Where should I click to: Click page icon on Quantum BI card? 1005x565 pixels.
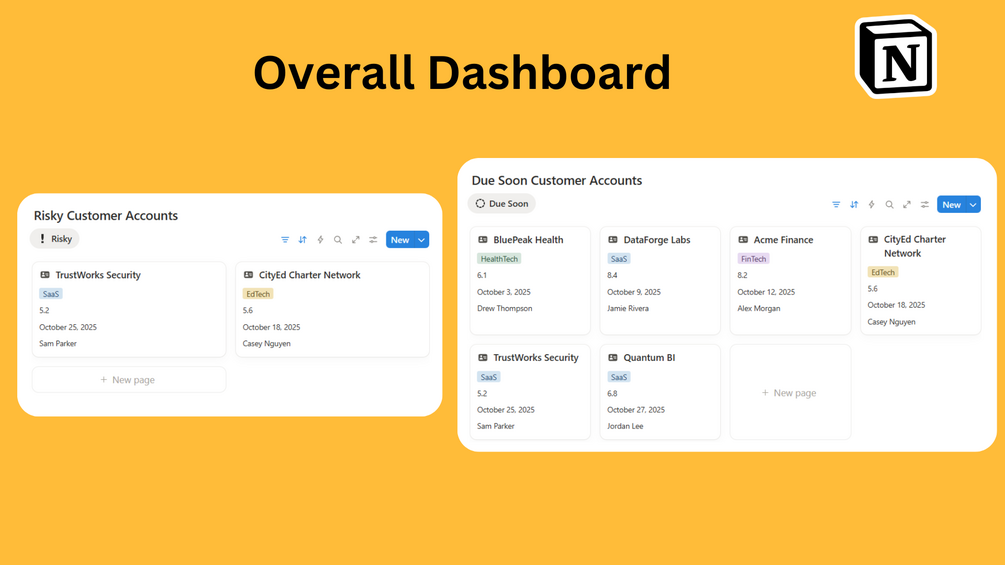[x=613, y=357]
